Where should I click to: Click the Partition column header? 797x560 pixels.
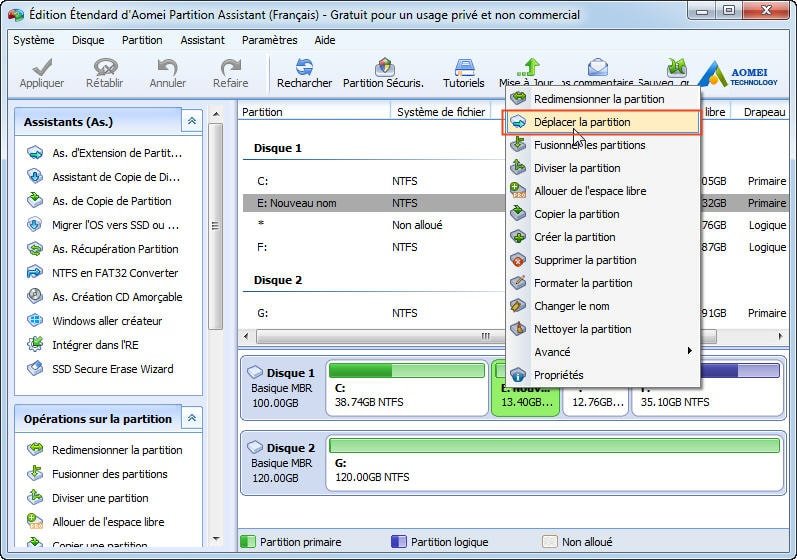click(x=314, y=112)
